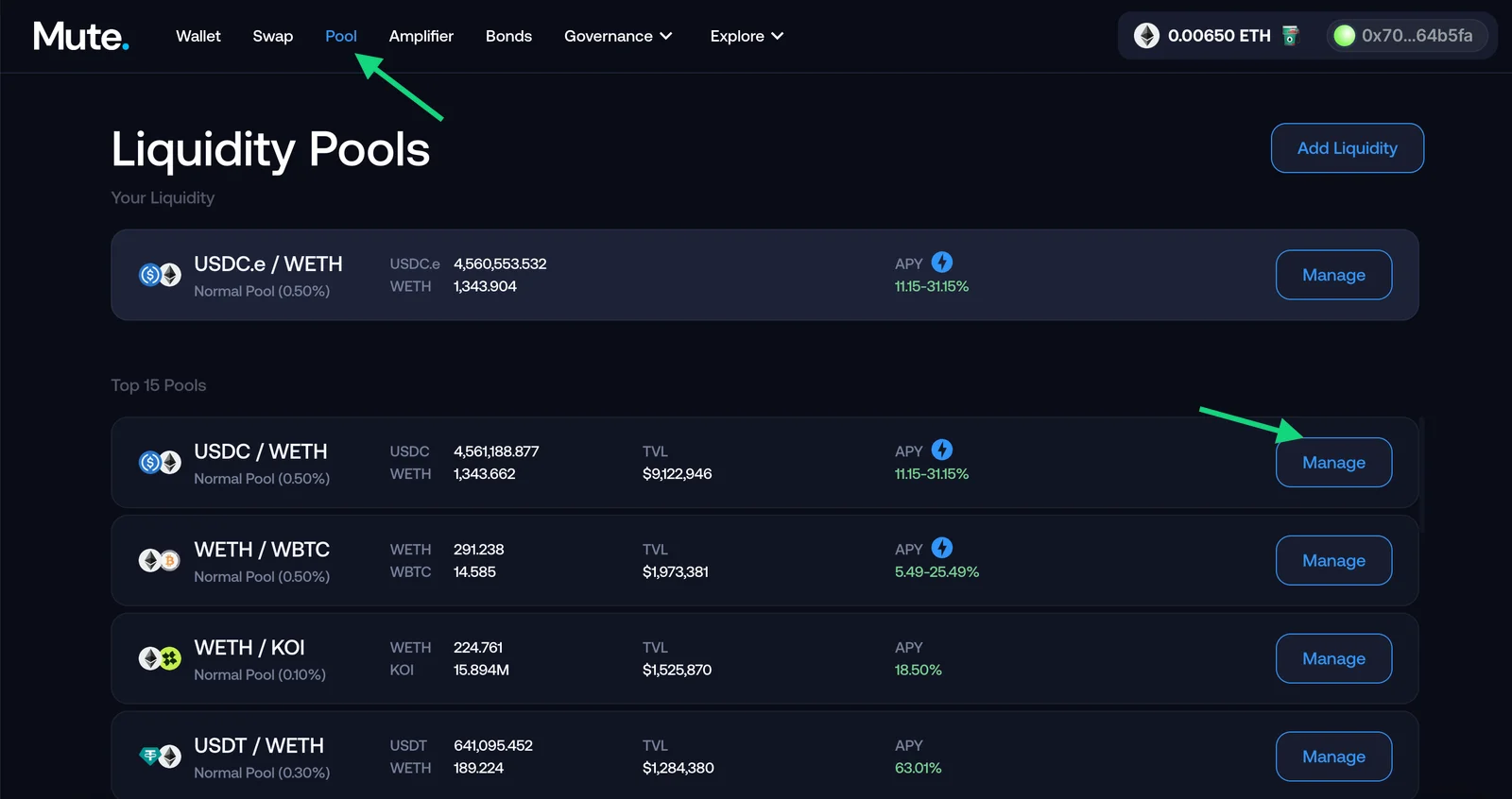This screenshot has width=1512, height=799.
Task: Click the USDC.e / WETH token pair icon
Action: pyautogui.click(x=160, y=275)
